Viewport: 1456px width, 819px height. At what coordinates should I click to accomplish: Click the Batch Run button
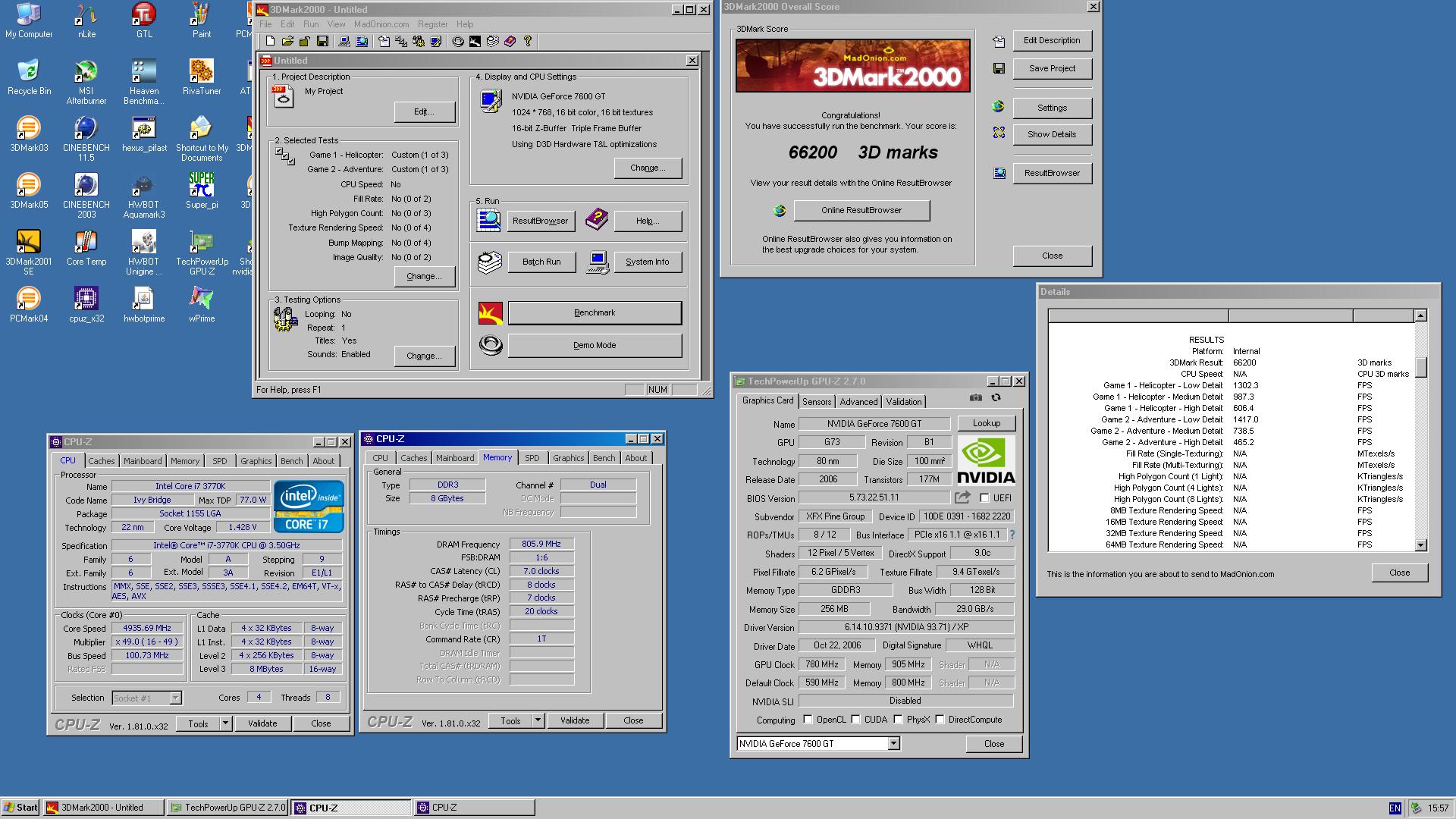click(x=541, y=262)
